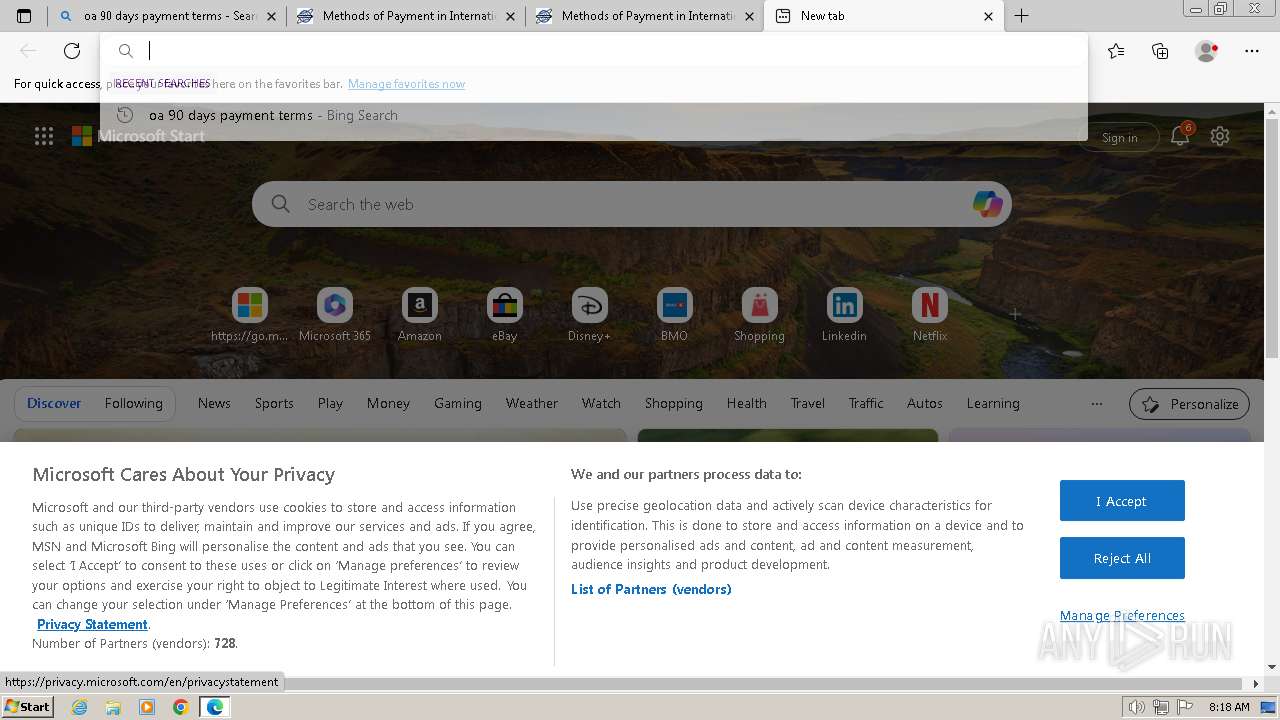Open the browser profile avatar

(x=1206, y=51)
